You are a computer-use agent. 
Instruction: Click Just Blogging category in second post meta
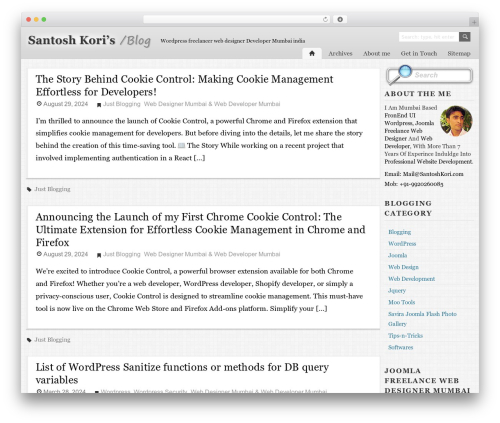point(122,254)
